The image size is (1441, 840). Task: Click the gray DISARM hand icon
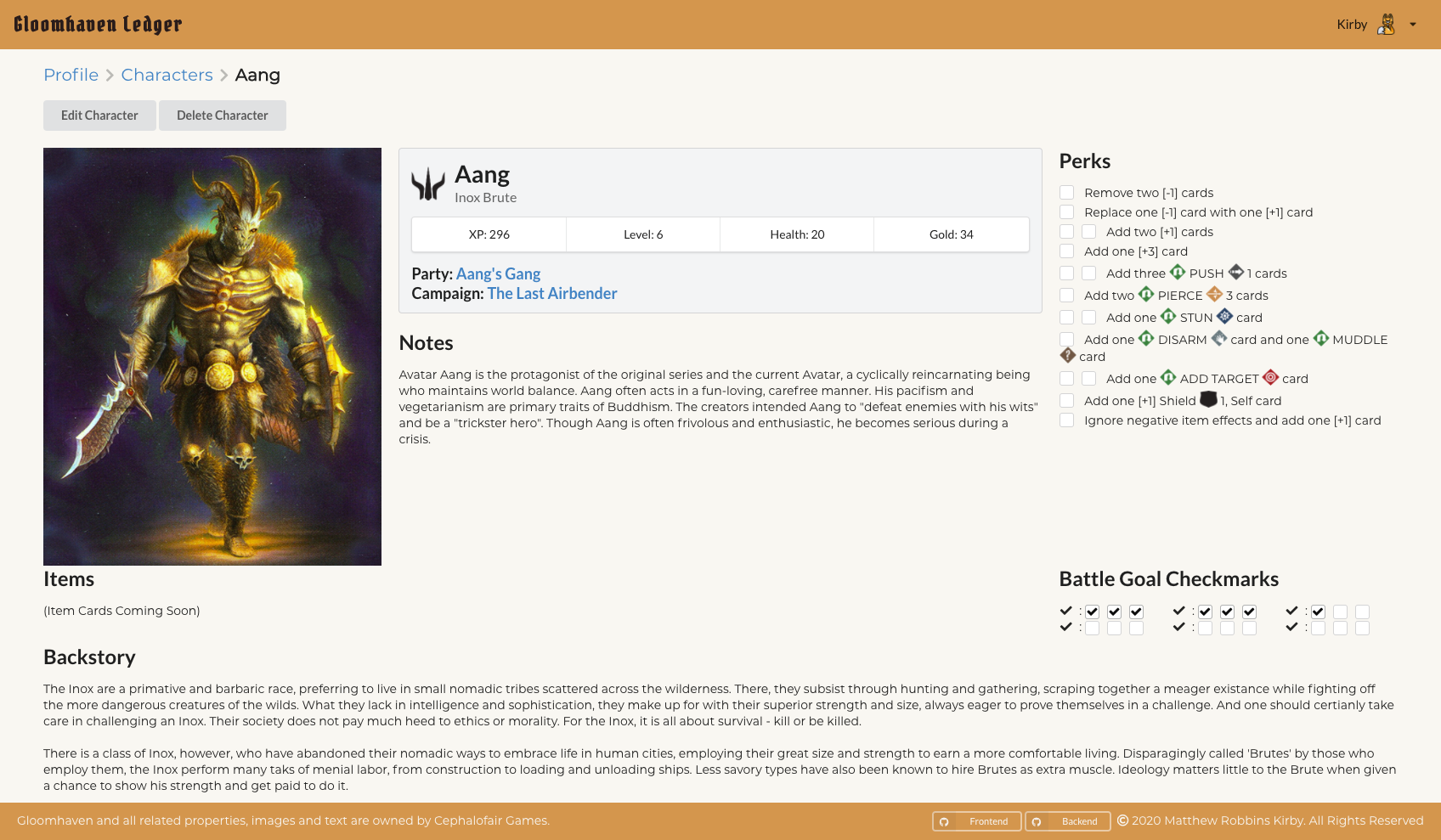(1219, 338)
